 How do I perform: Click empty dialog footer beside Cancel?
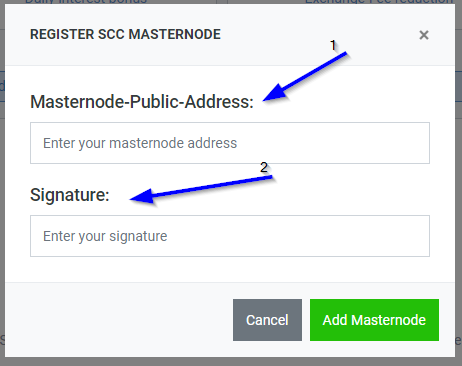click(117, 320)
